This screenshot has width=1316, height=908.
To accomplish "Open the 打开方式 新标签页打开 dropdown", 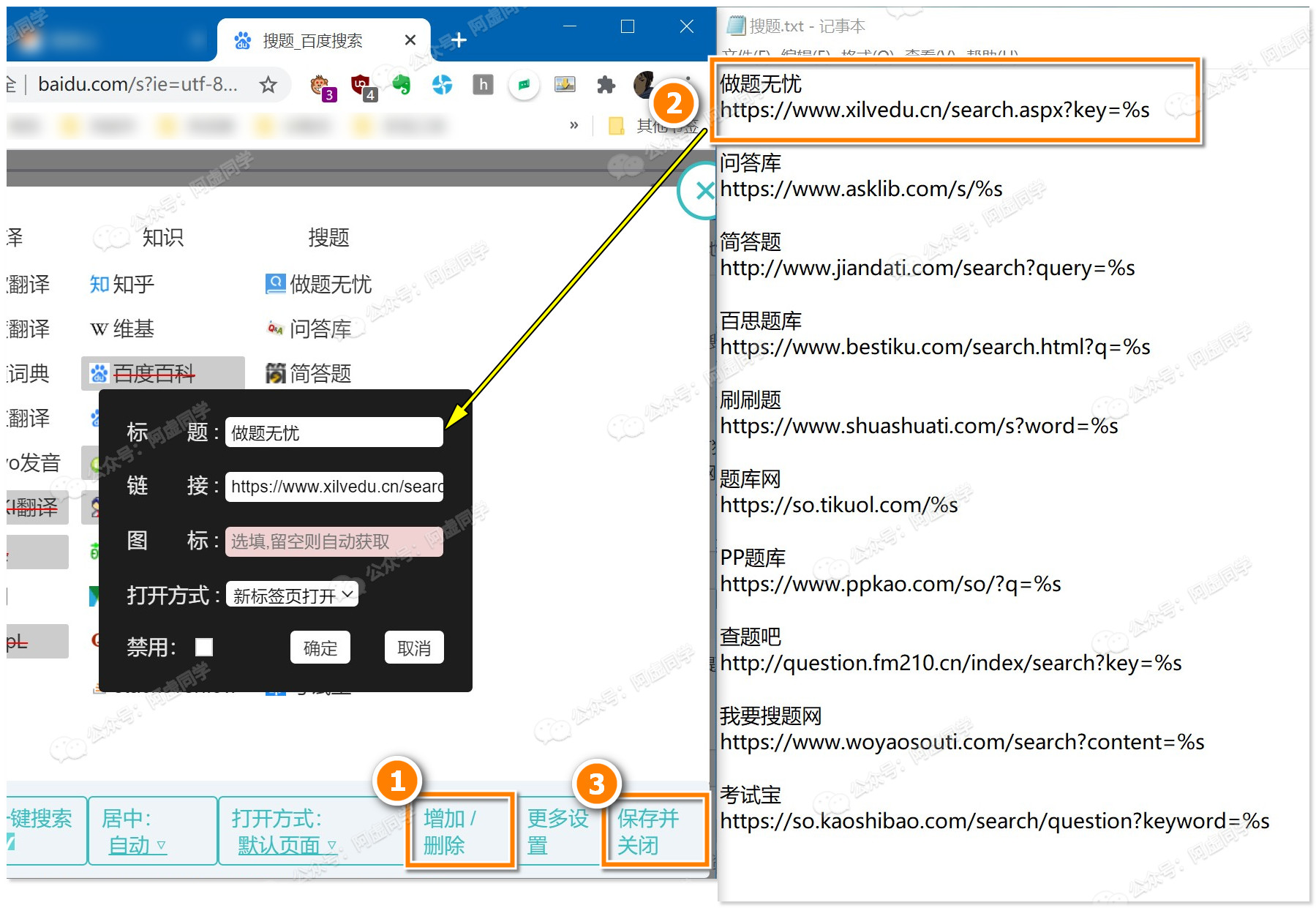I will pyautogui.click(x=293, y=595).
